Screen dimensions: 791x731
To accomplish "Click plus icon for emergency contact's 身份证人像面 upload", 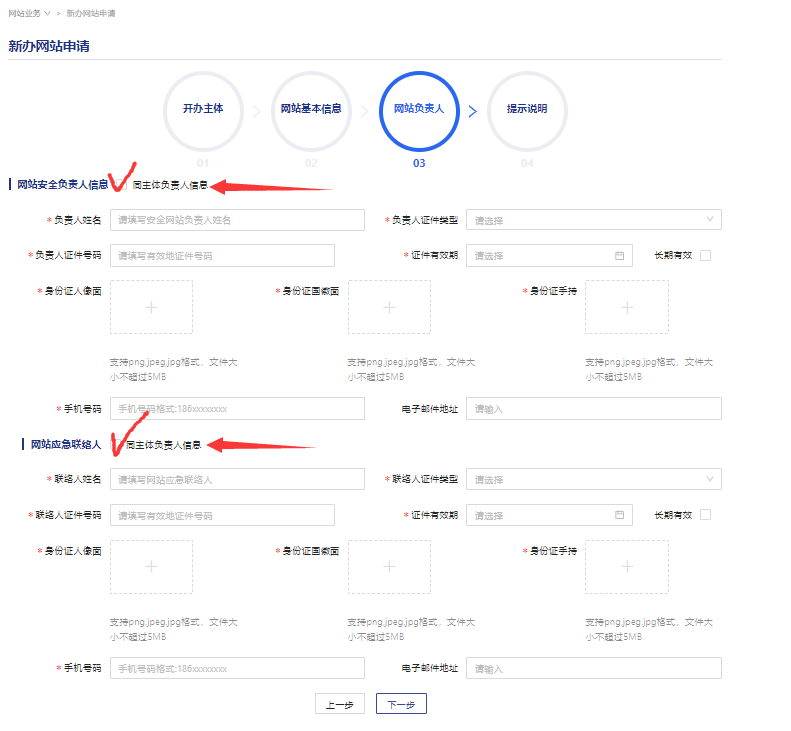I will [x=151, y=567].
